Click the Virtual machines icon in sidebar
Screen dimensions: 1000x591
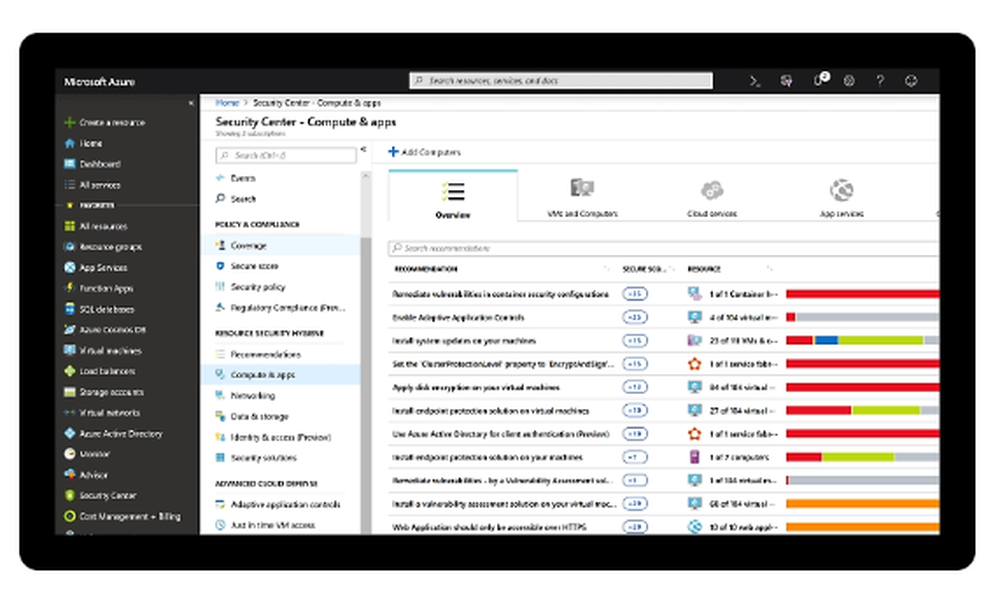(x=70, y=350)
